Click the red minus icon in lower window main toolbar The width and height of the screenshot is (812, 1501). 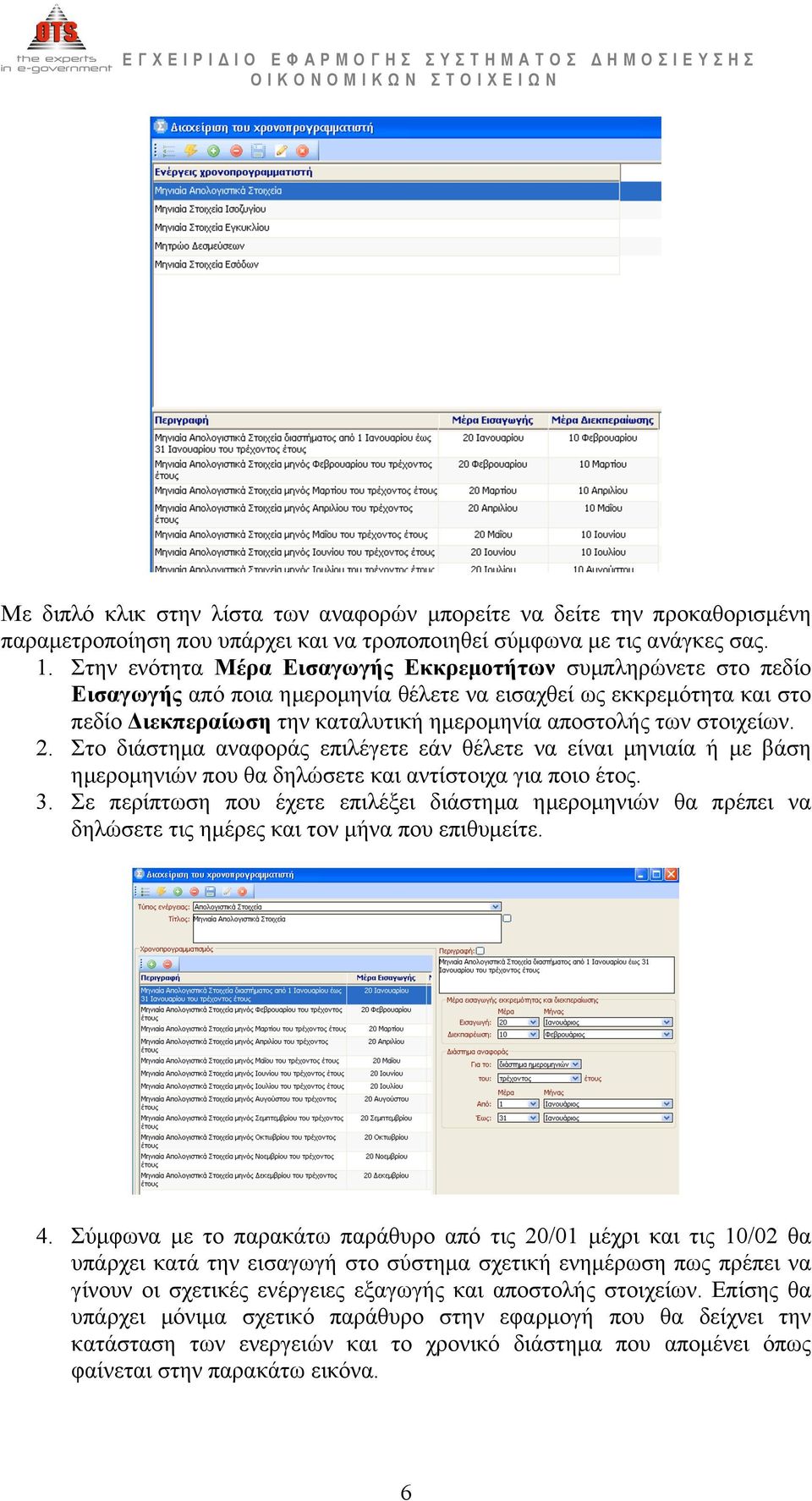(x=194, y=891)
